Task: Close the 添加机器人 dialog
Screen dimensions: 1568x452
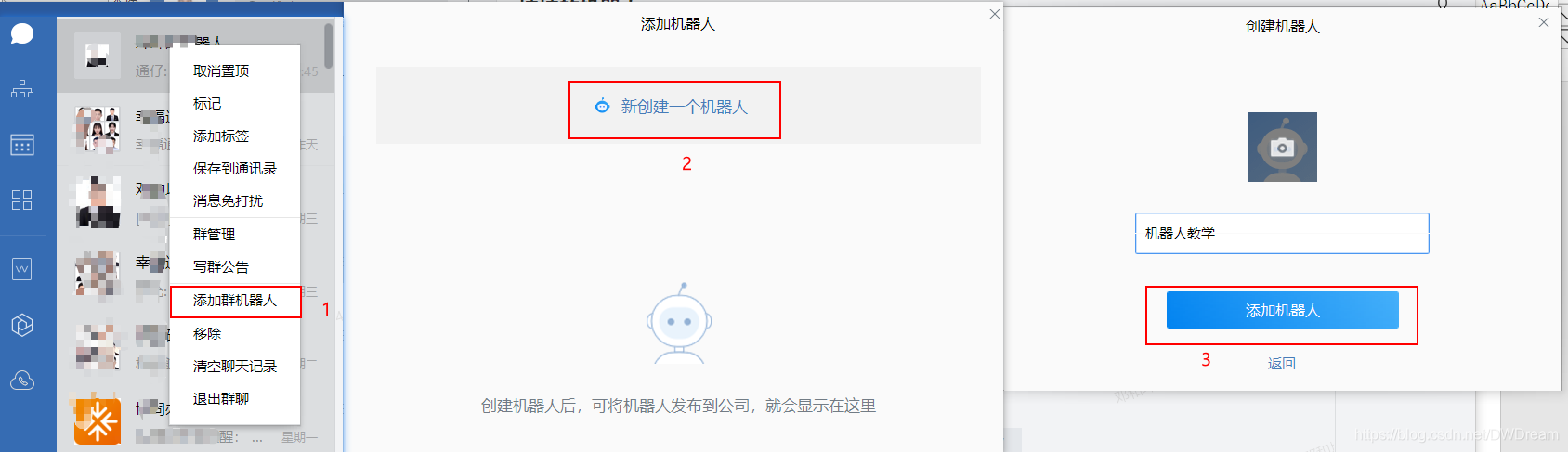Action: click(995, 14)
